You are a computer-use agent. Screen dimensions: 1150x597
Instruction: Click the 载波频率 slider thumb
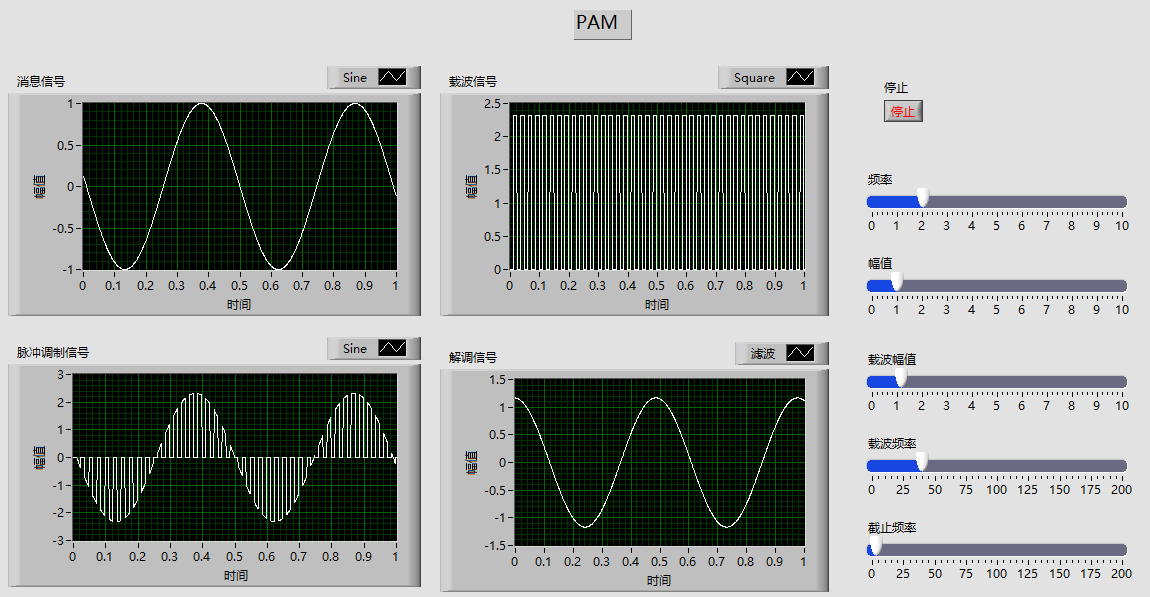(x=922, y=462)
